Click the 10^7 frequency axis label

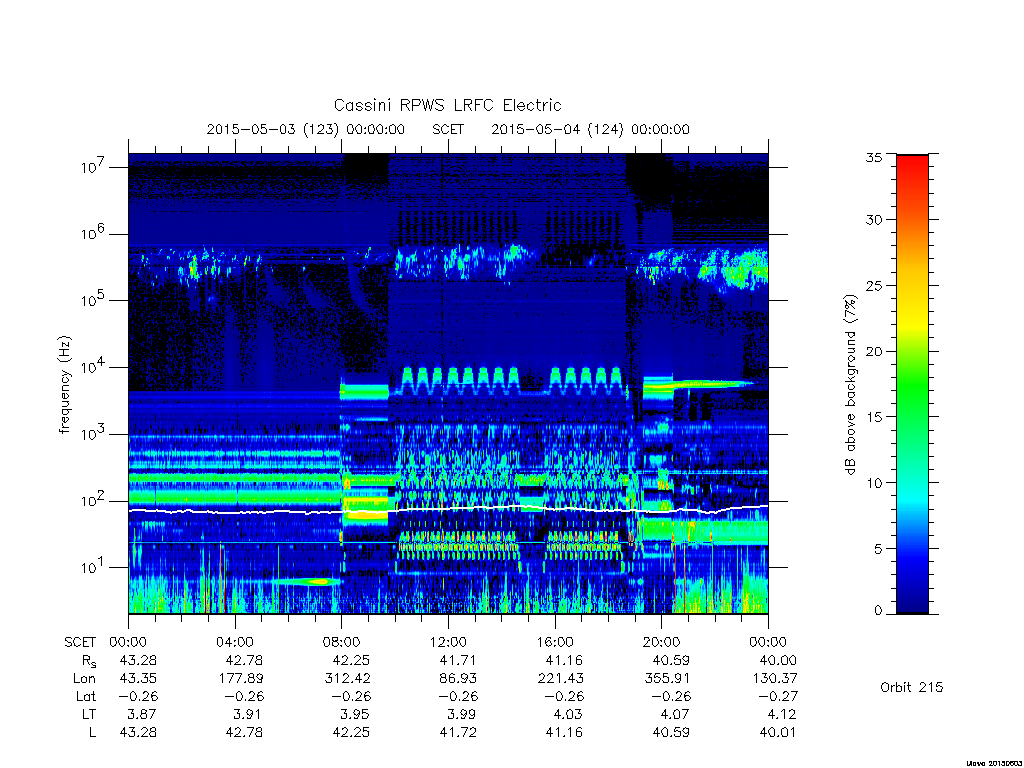tap(94, 167)
